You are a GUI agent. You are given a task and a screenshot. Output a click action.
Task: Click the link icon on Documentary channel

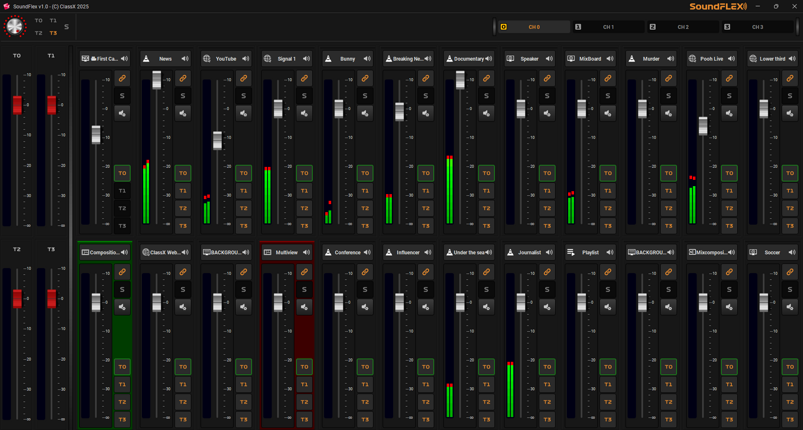click(486, 78)
